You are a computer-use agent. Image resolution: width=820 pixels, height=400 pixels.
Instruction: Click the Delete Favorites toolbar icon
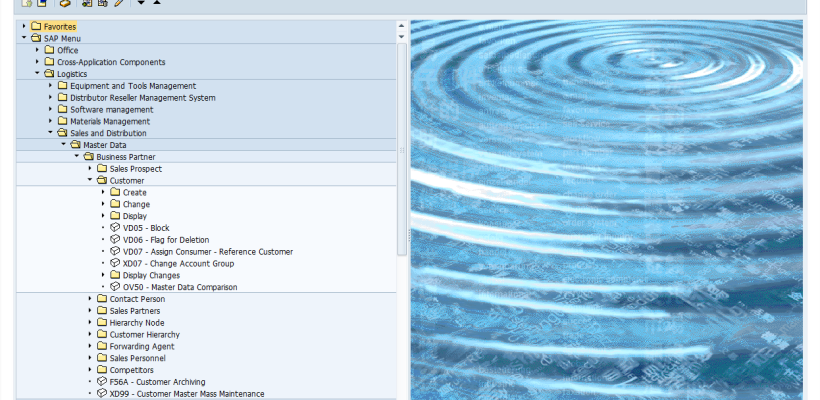102,3
